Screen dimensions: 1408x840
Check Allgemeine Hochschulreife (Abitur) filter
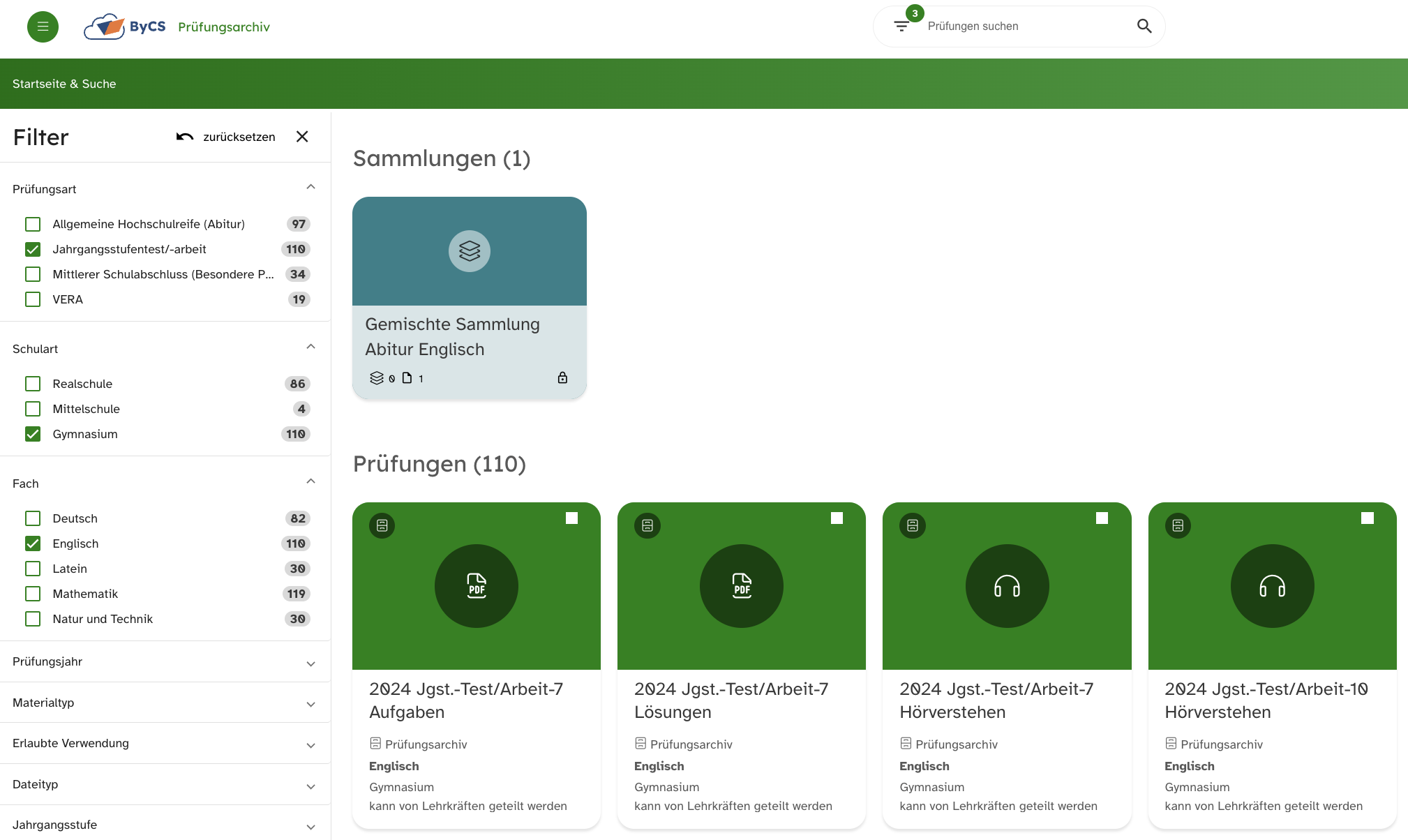click(33, 224)
